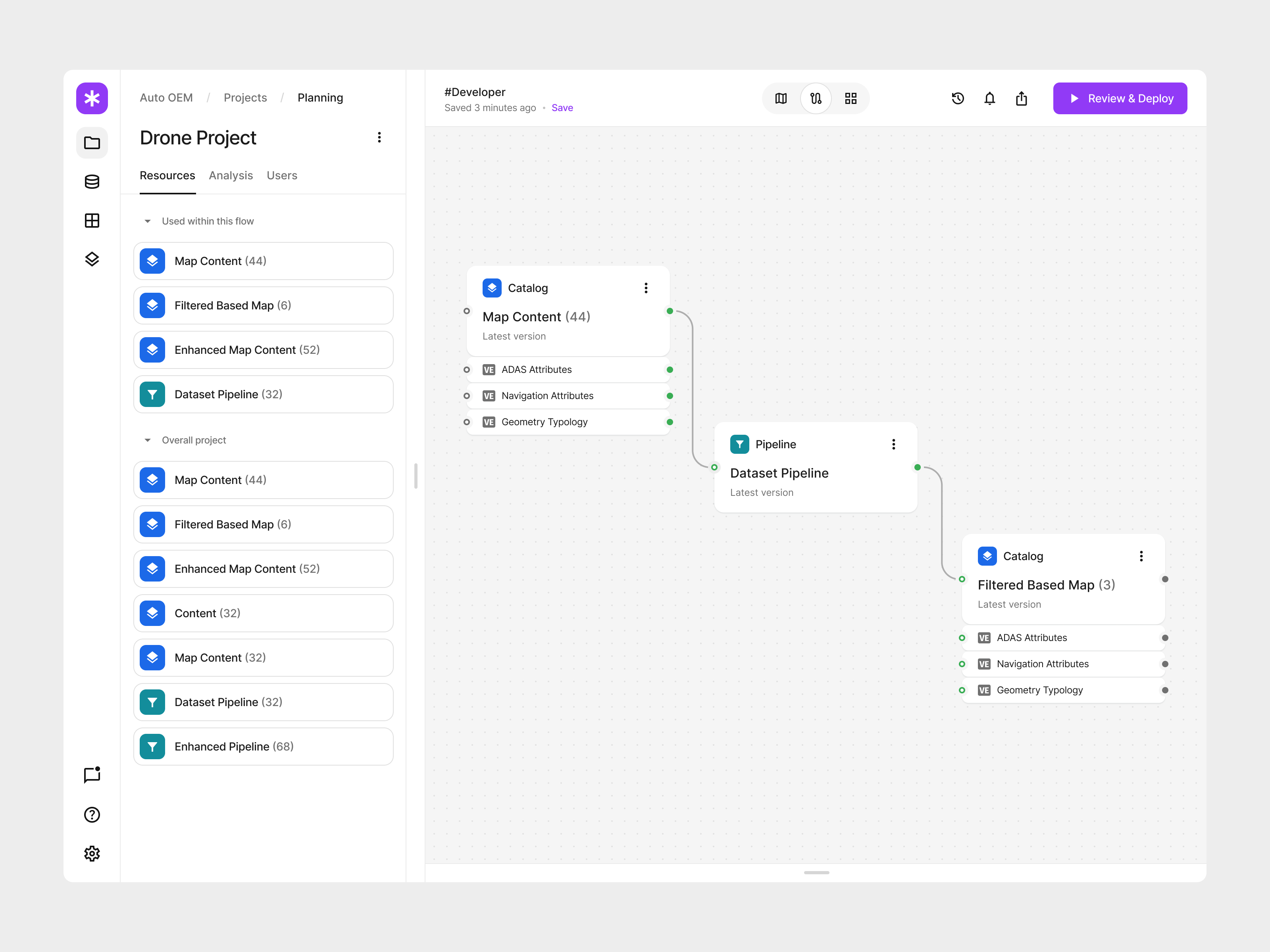Open version history in the top toolbar
The height and width of the screenshot is (952, 1270).
coord(958,98)
